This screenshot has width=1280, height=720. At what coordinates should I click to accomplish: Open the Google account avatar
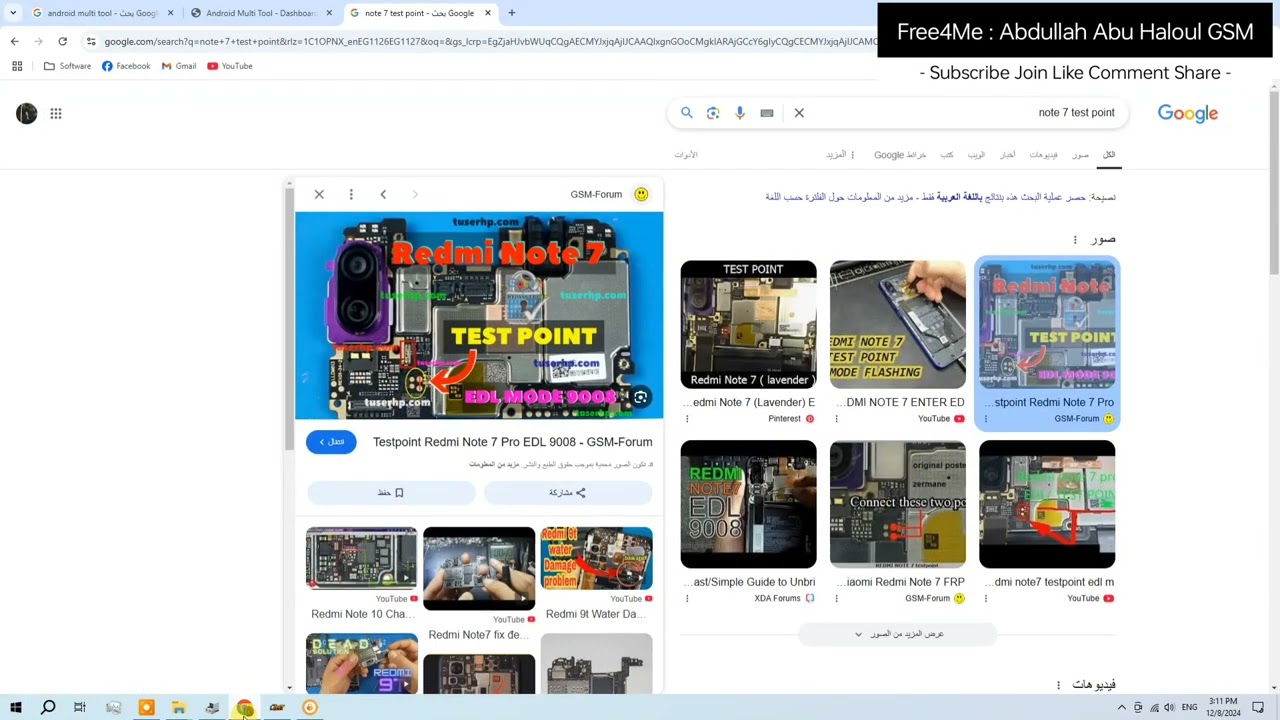tap(27, 114)
